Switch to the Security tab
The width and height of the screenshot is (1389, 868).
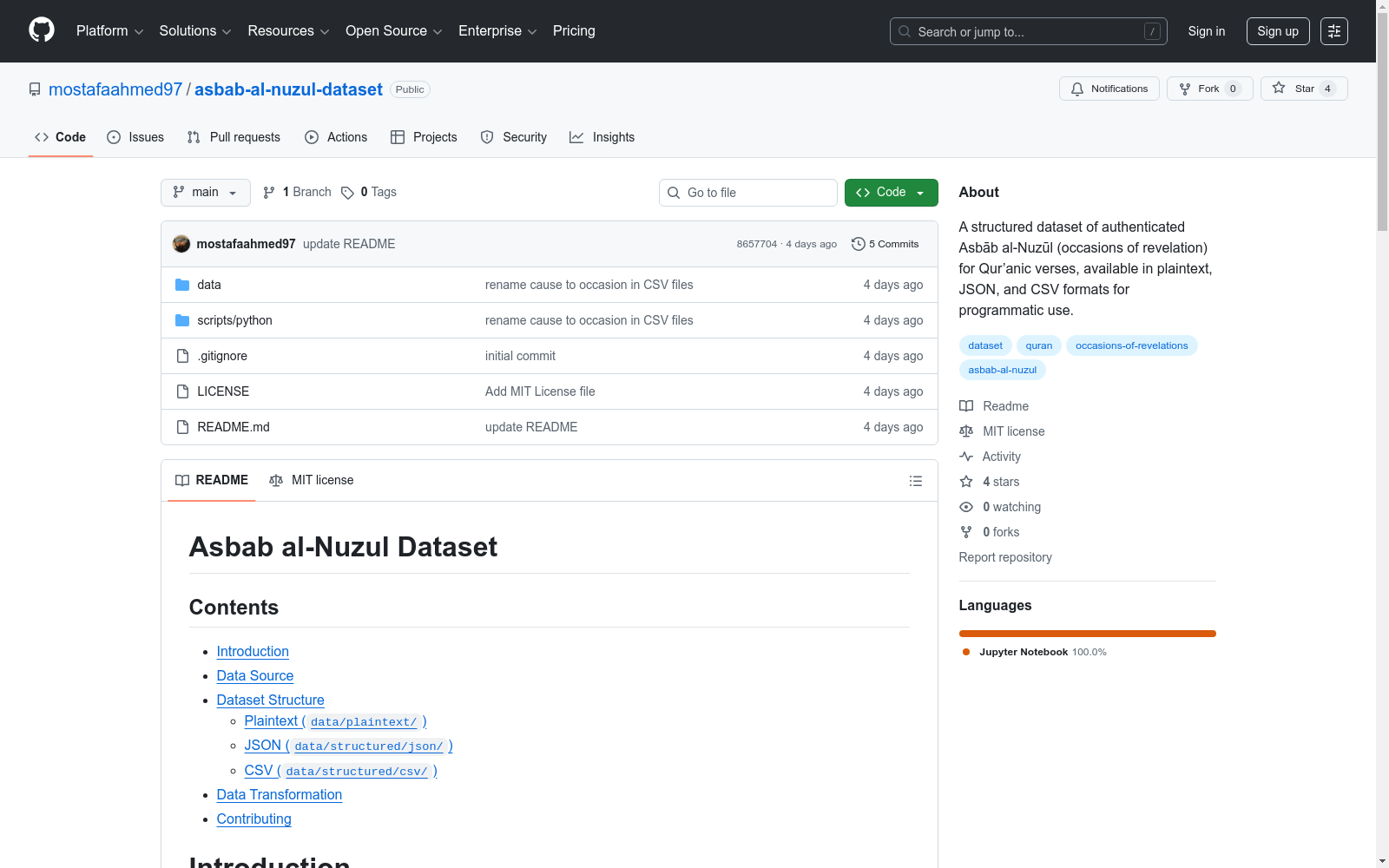coord(514,137)
